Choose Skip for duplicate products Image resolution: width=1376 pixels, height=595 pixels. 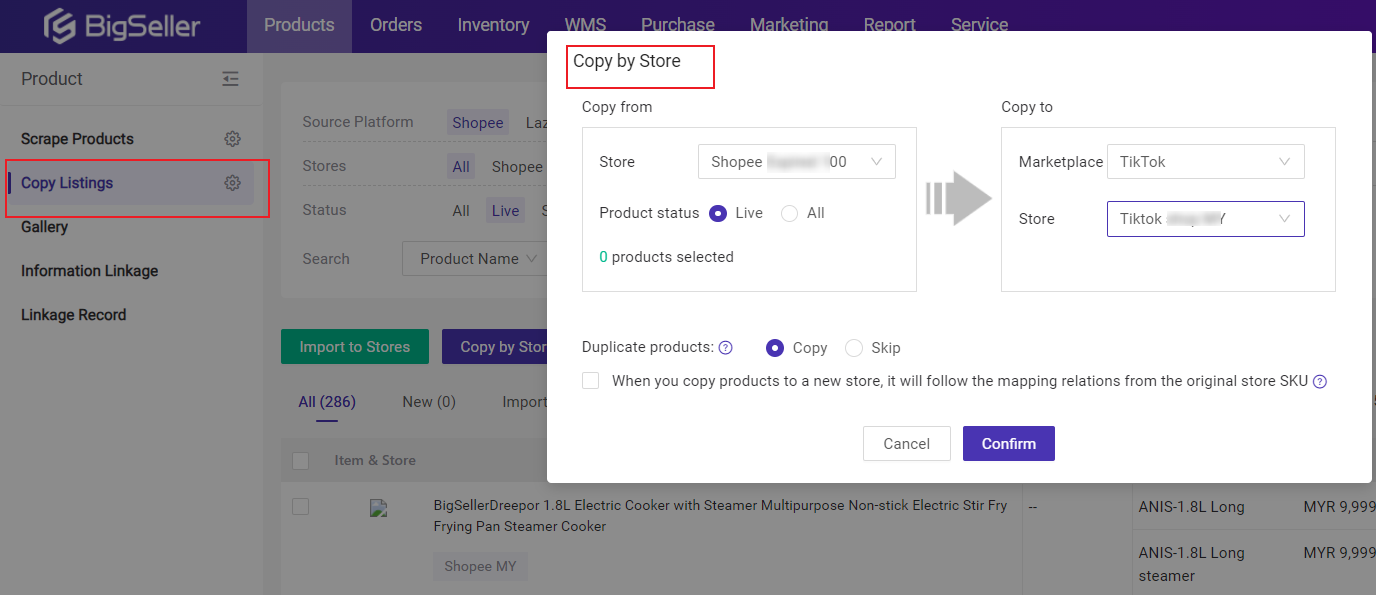[x=854, y=348]
